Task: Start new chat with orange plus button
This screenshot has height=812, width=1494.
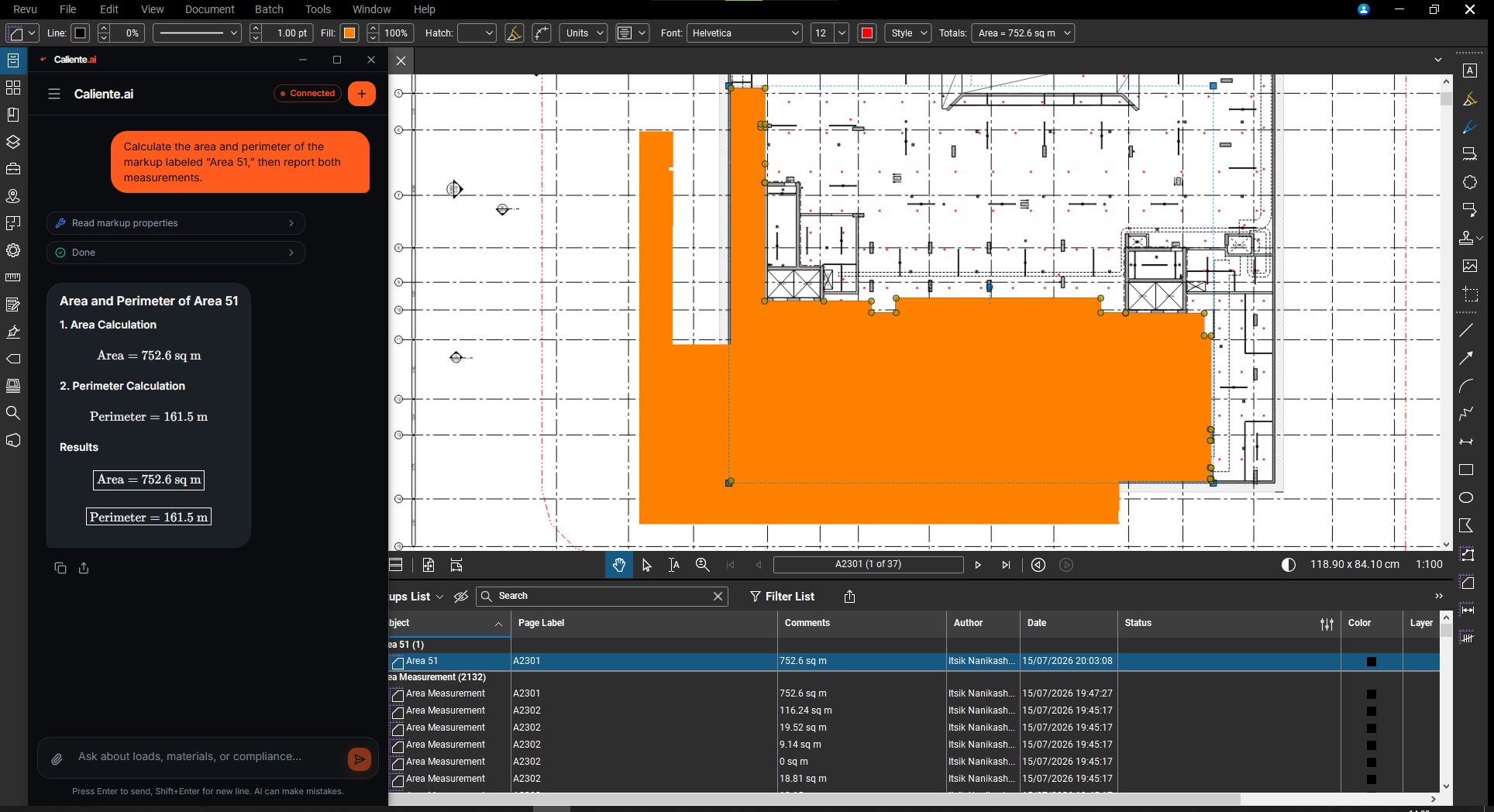Action: click(362, 94)
